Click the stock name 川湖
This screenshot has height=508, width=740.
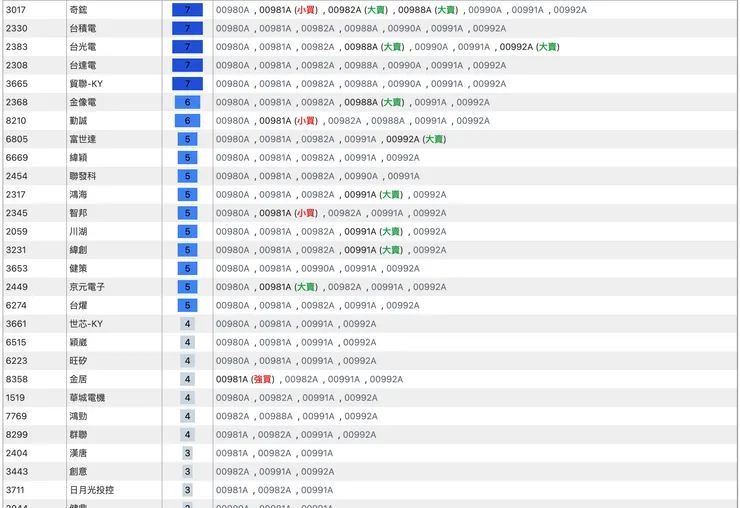pos(78,231)
